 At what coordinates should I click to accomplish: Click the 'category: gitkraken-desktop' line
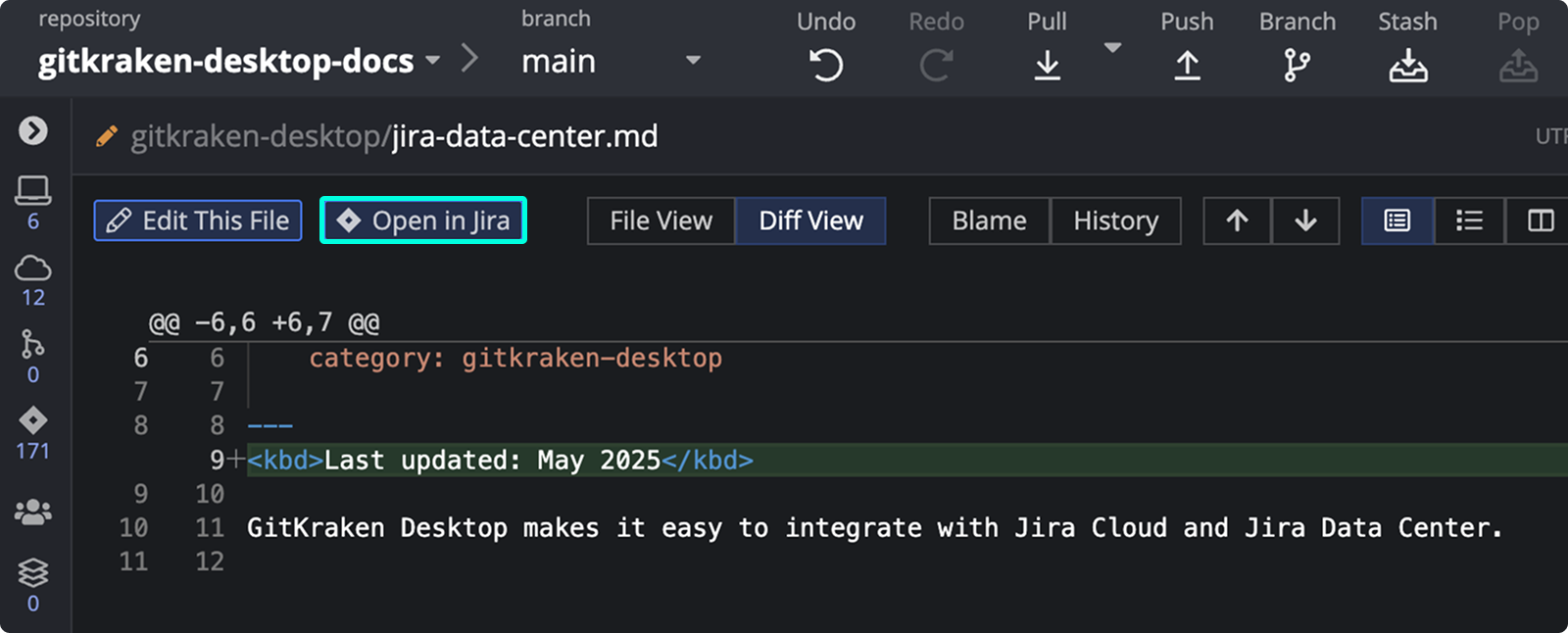tap(515, 358)
